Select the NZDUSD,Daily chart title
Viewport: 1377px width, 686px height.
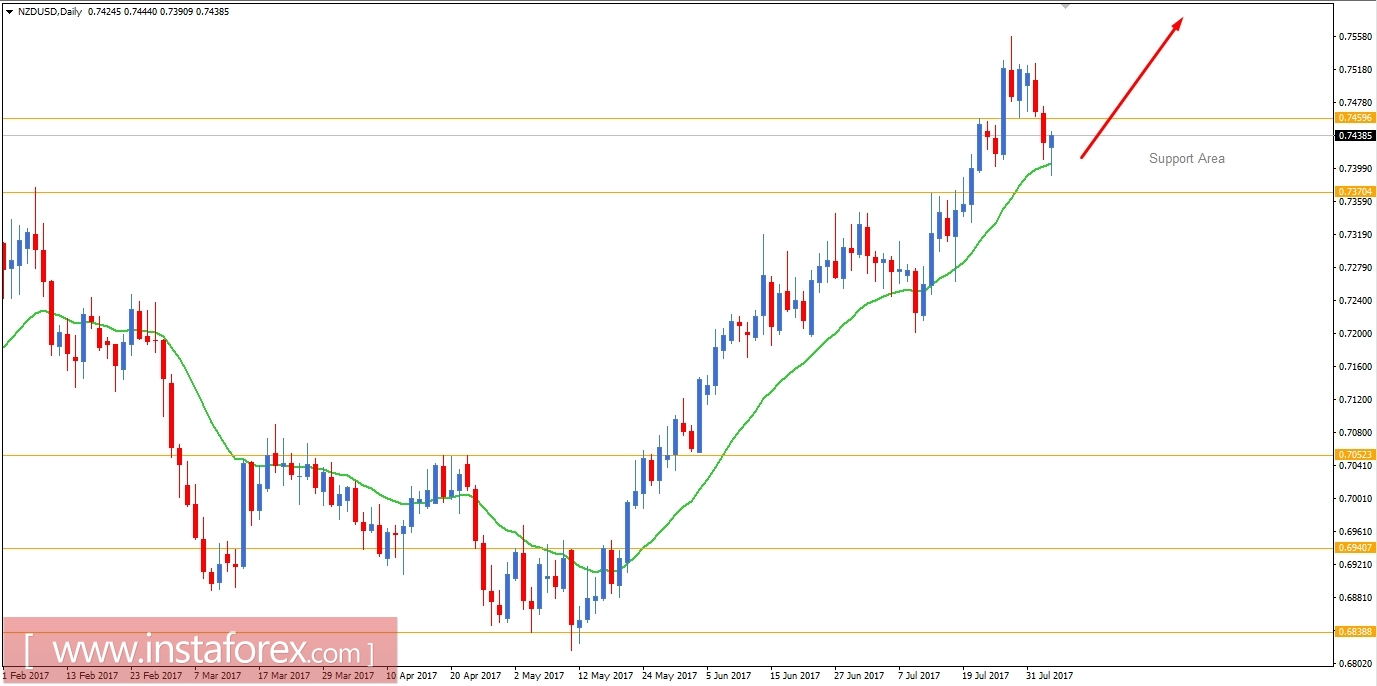click(49, 11)
